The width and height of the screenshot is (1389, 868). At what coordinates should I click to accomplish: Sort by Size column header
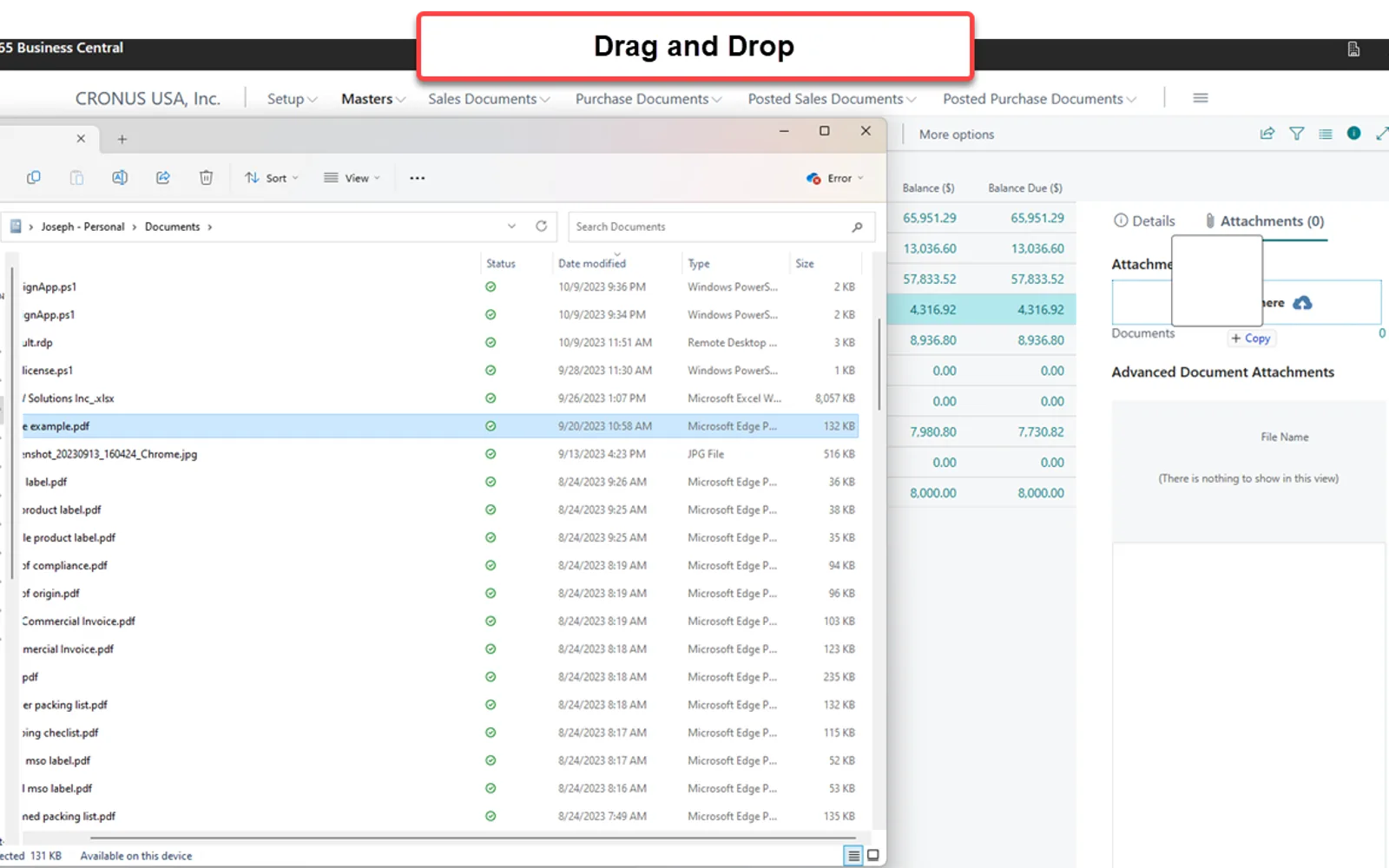(x=805, y=264)
